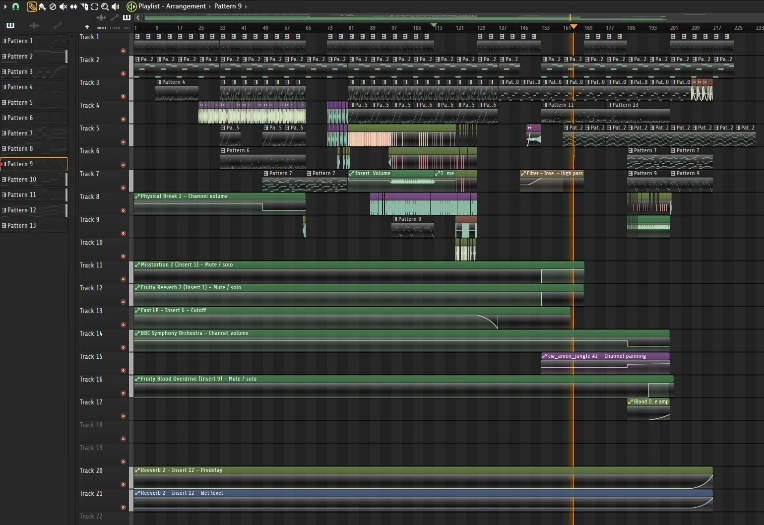The width and height of the screenshot is (764, 525).
Task: Select Pattern 9 in picker
Action: (x=34, y=164)
